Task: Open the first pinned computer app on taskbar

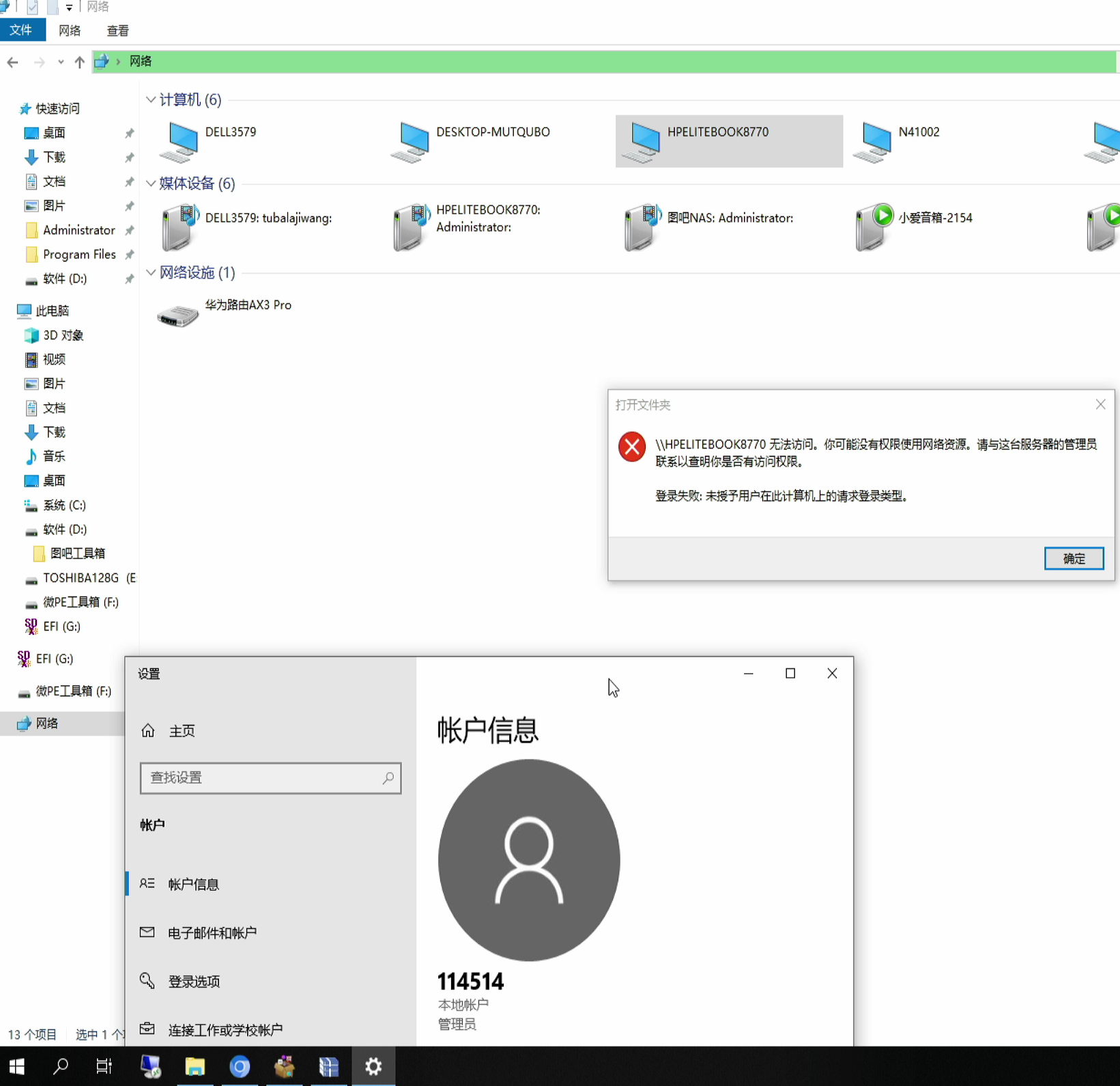Action: [x=150, y=1066]
